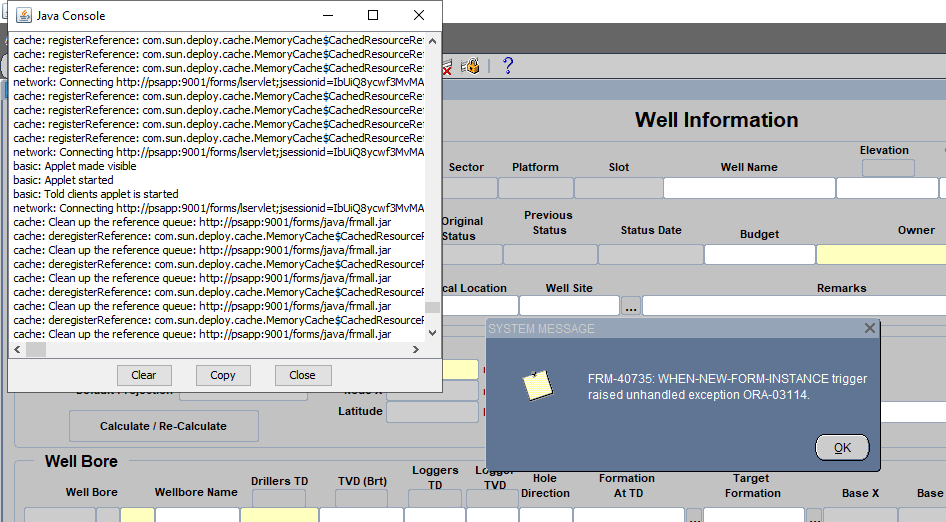946x522 pixels.
Task: Open the lookup button next to Well Site field
Action: (631, 306)
